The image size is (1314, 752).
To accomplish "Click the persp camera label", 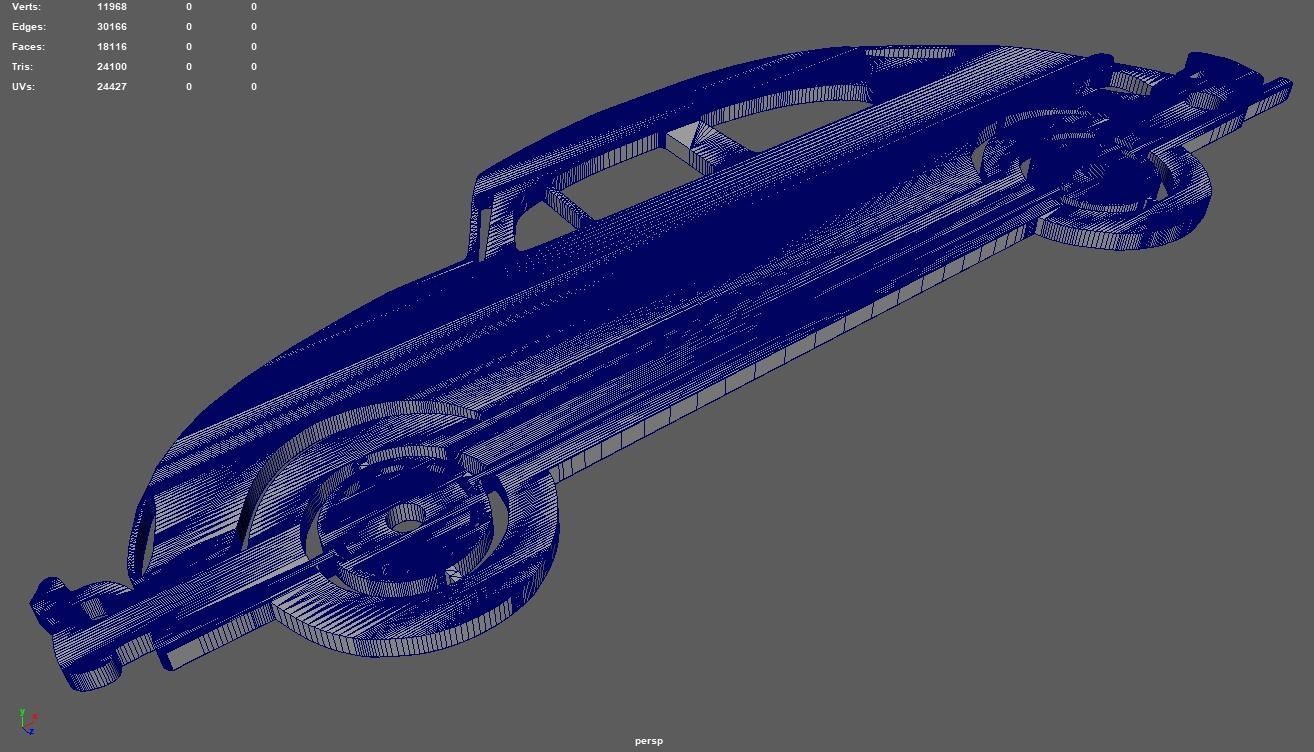I will [648, 741].
